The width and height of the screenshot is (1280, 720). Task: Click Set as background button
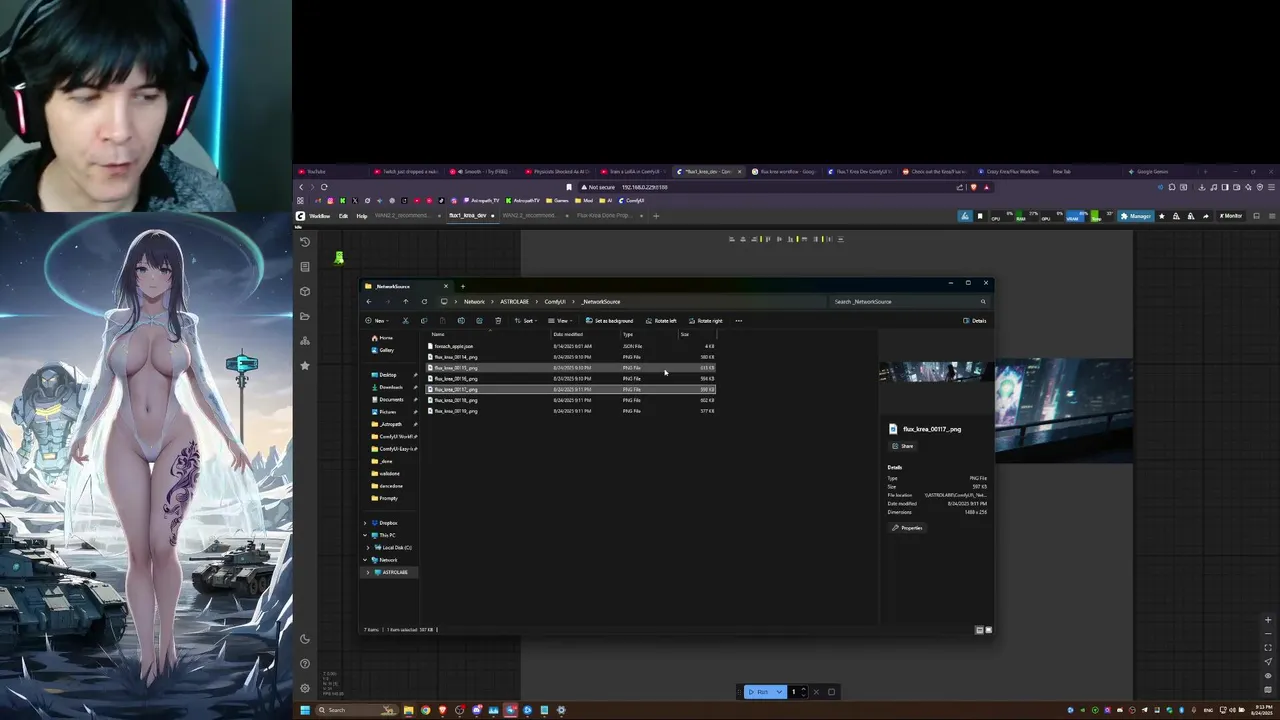pos(609,321)
